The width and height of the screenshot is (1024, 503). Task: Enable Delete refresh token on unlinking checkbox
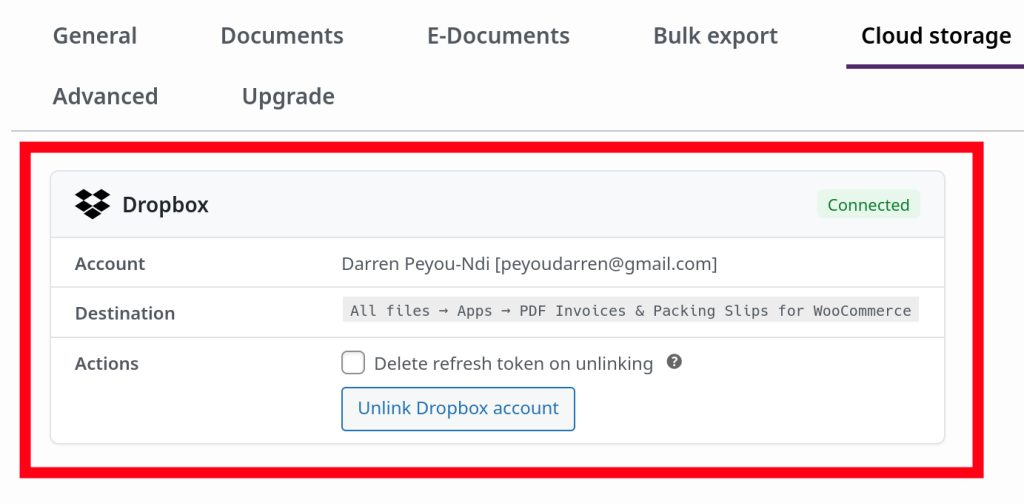pyautogui.click(x=353, y=363)
